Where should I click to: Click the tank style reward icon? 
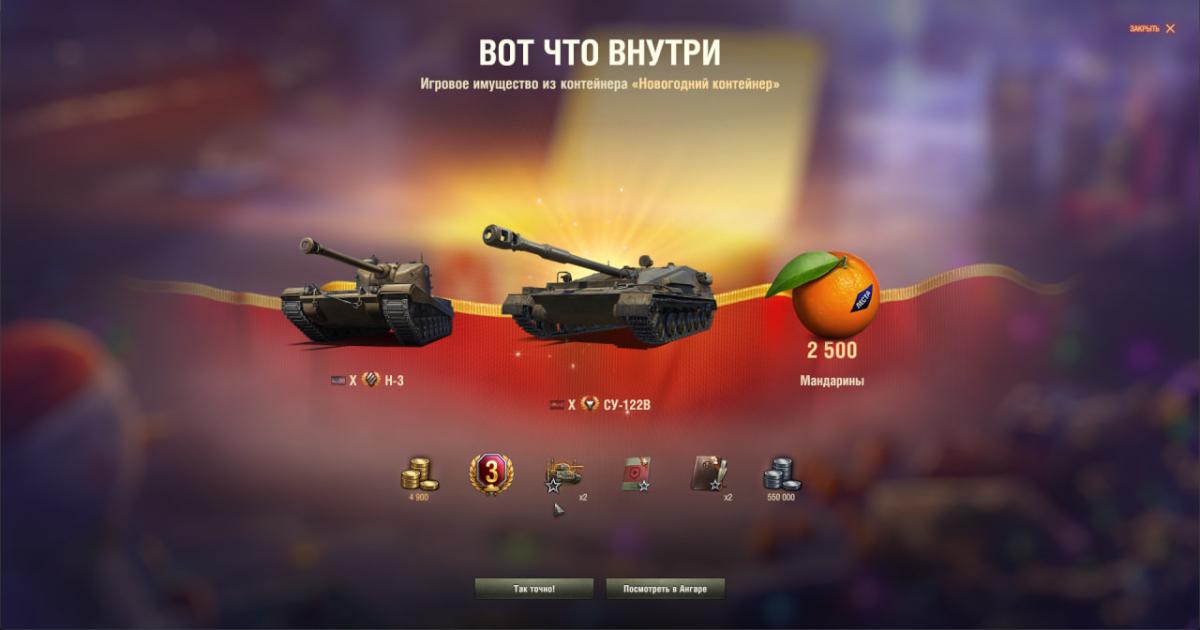(563, 473)
